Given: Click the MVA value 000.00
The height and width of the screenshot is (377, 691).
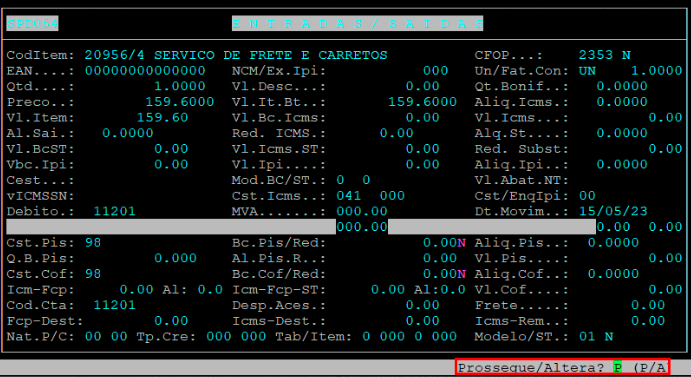Looking at the screenshot, I should [362, 211].
